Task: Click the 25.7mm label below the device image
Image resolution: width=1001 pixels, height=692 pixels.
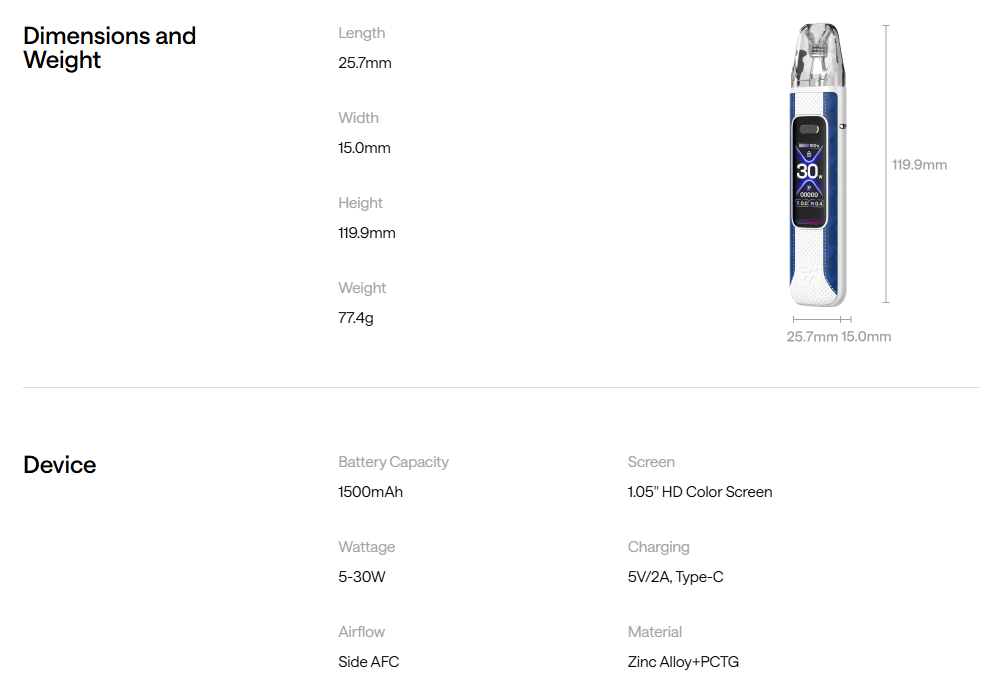Action: [x=812, y=337]
